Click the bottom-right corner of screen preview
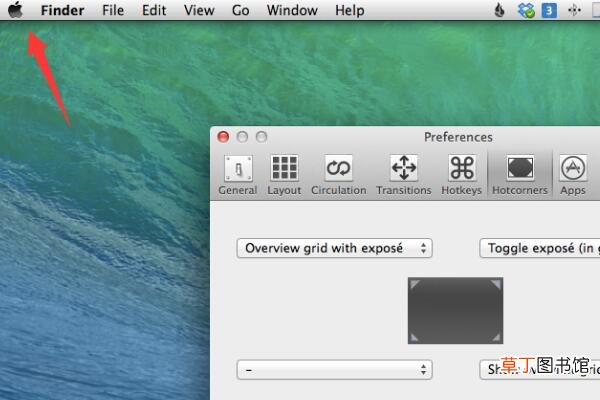Viewport: 600px width, 400px height. pos(496,337)
